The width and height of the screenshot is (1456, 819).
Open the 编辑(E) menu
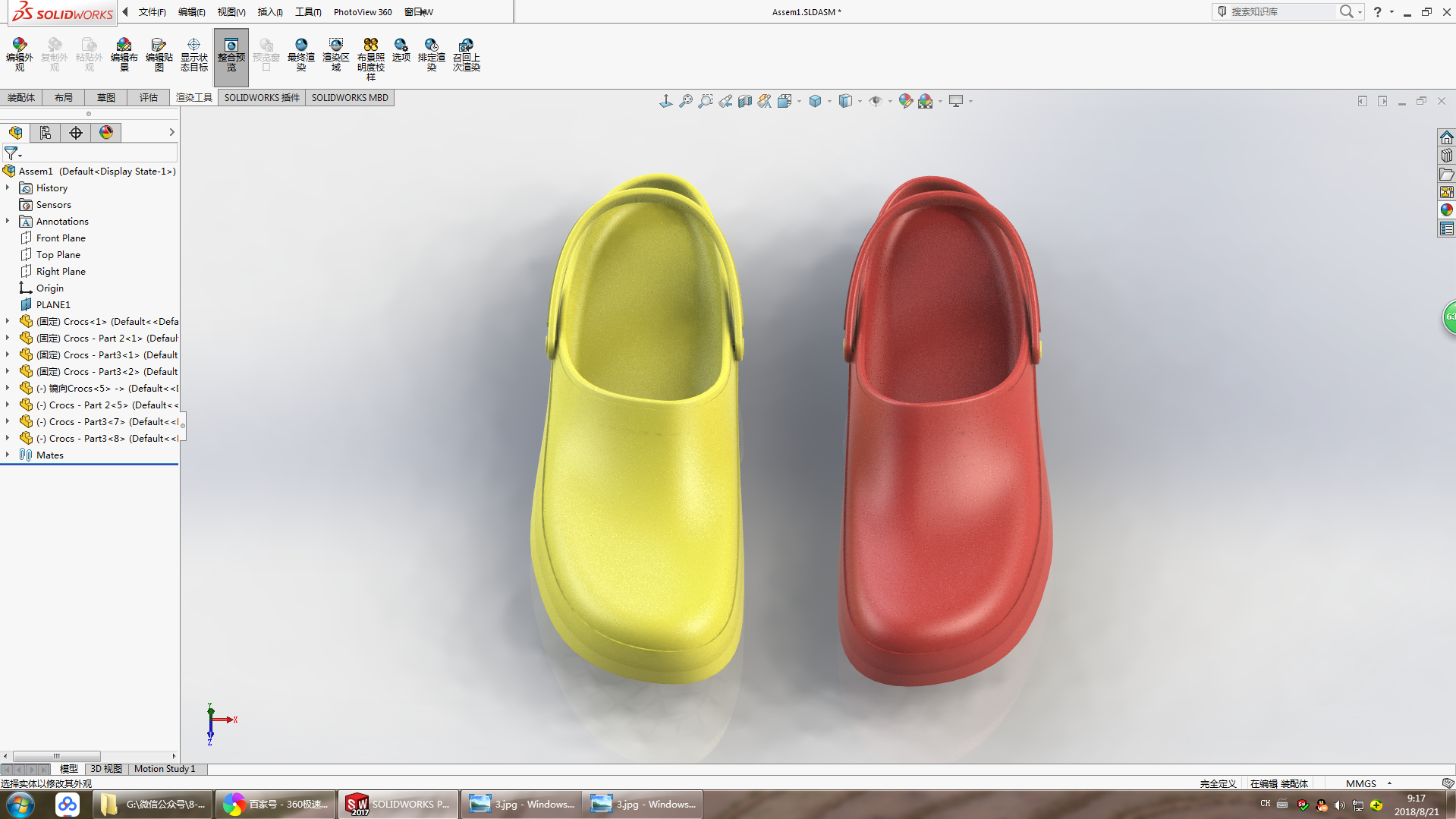191,12
